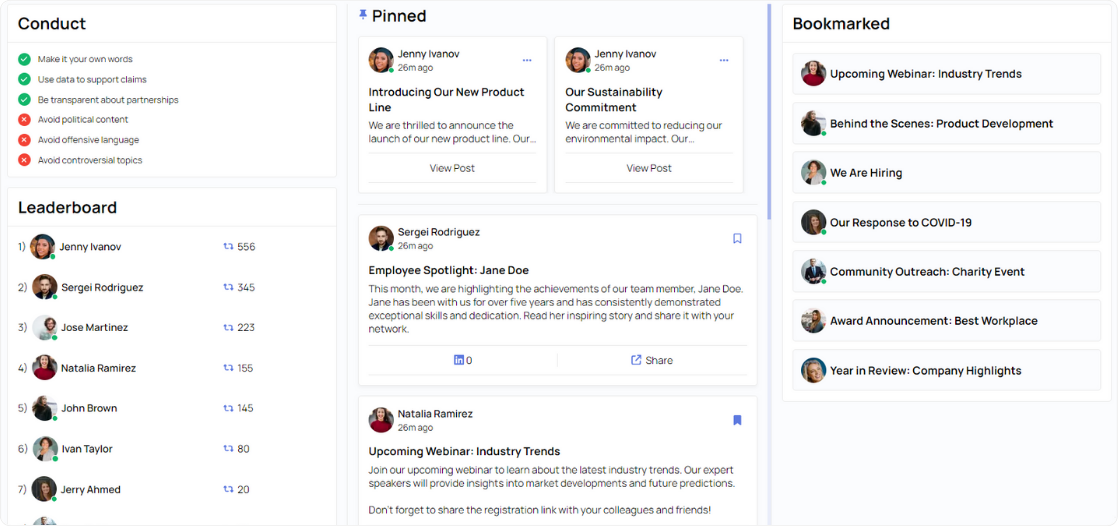Viewport: 1118px width, 526px height.
Task: Click reshare icon next to Jenny Ivanov's 556
Action: 228,247
